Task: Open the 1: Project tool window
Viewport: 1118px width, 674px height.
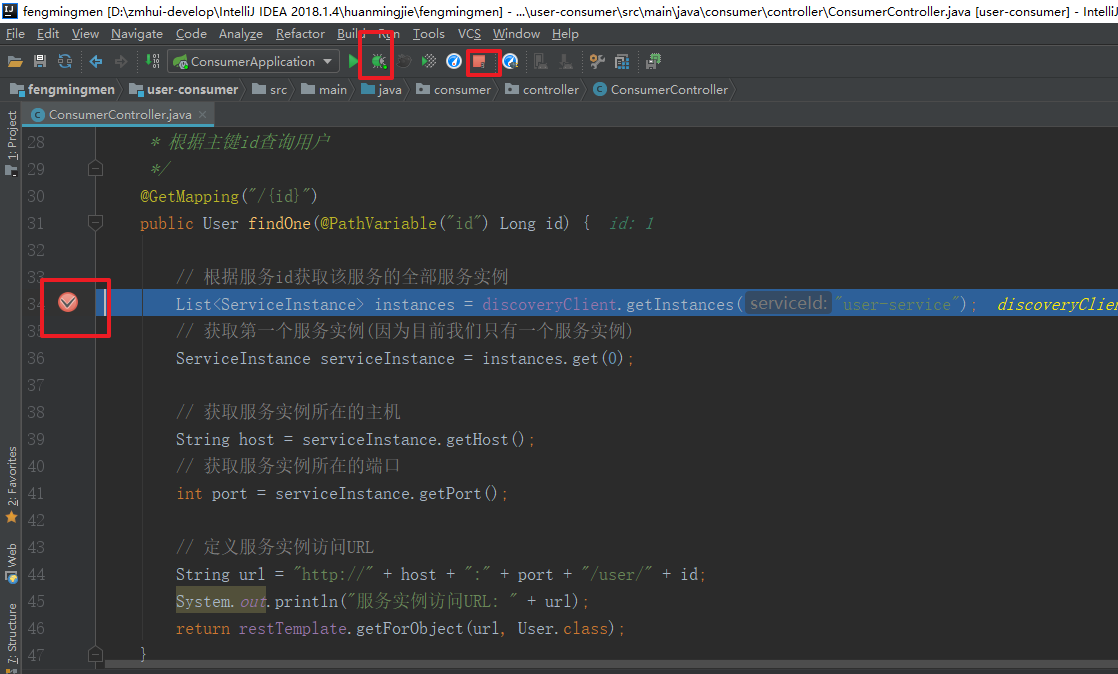Action: tap(11, 143)
